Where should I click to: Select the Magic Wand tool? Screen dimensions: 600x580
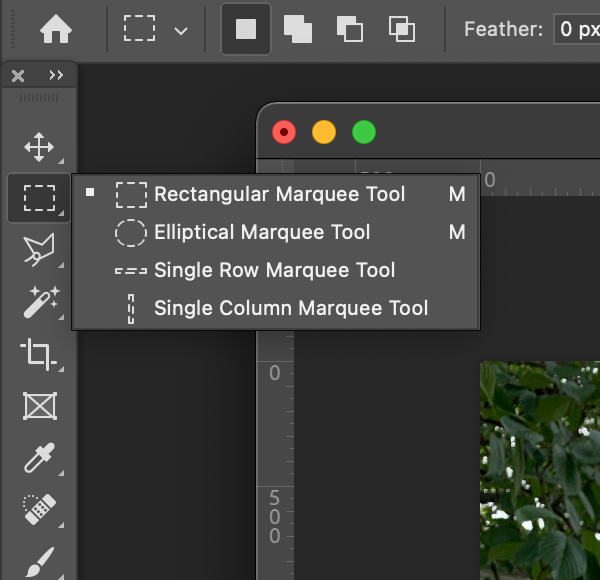pyautogui.click(x=41, y=302)
